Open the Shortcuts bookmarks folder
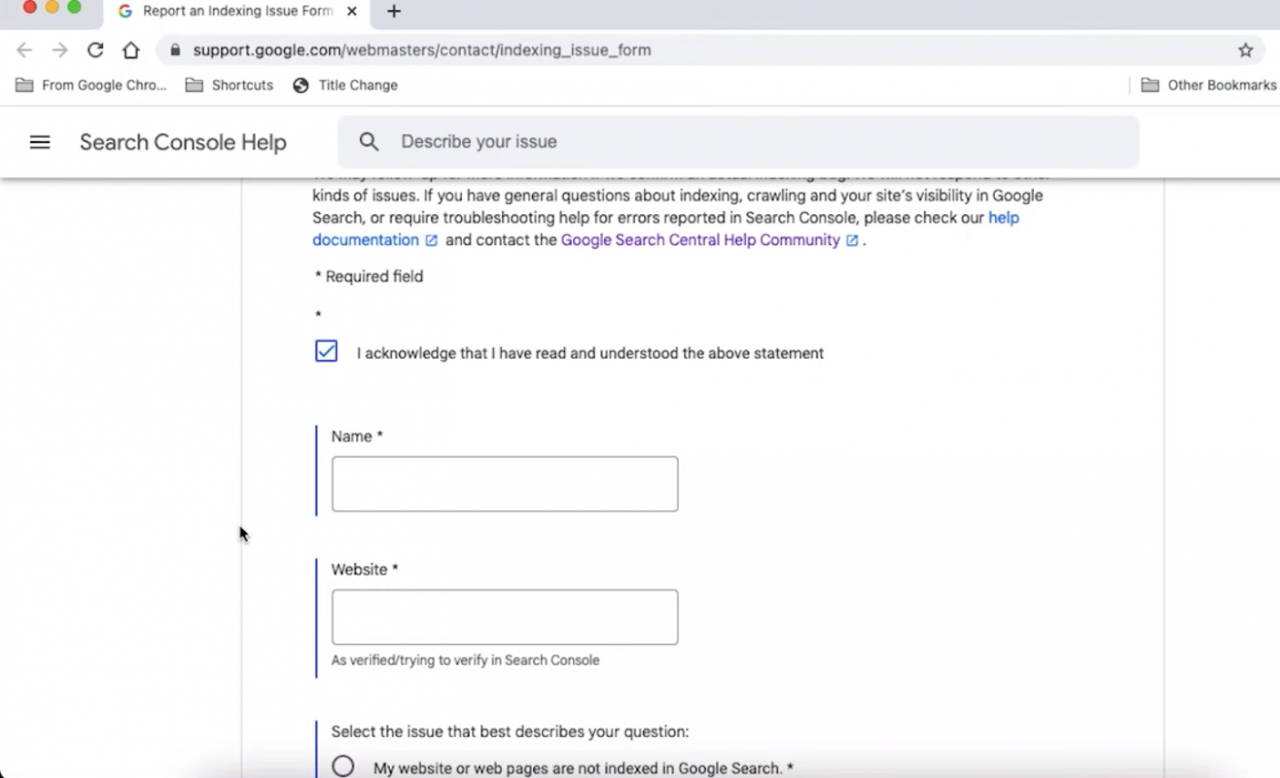The height and width of the screenshot is (778, 1280). [229, 85]
